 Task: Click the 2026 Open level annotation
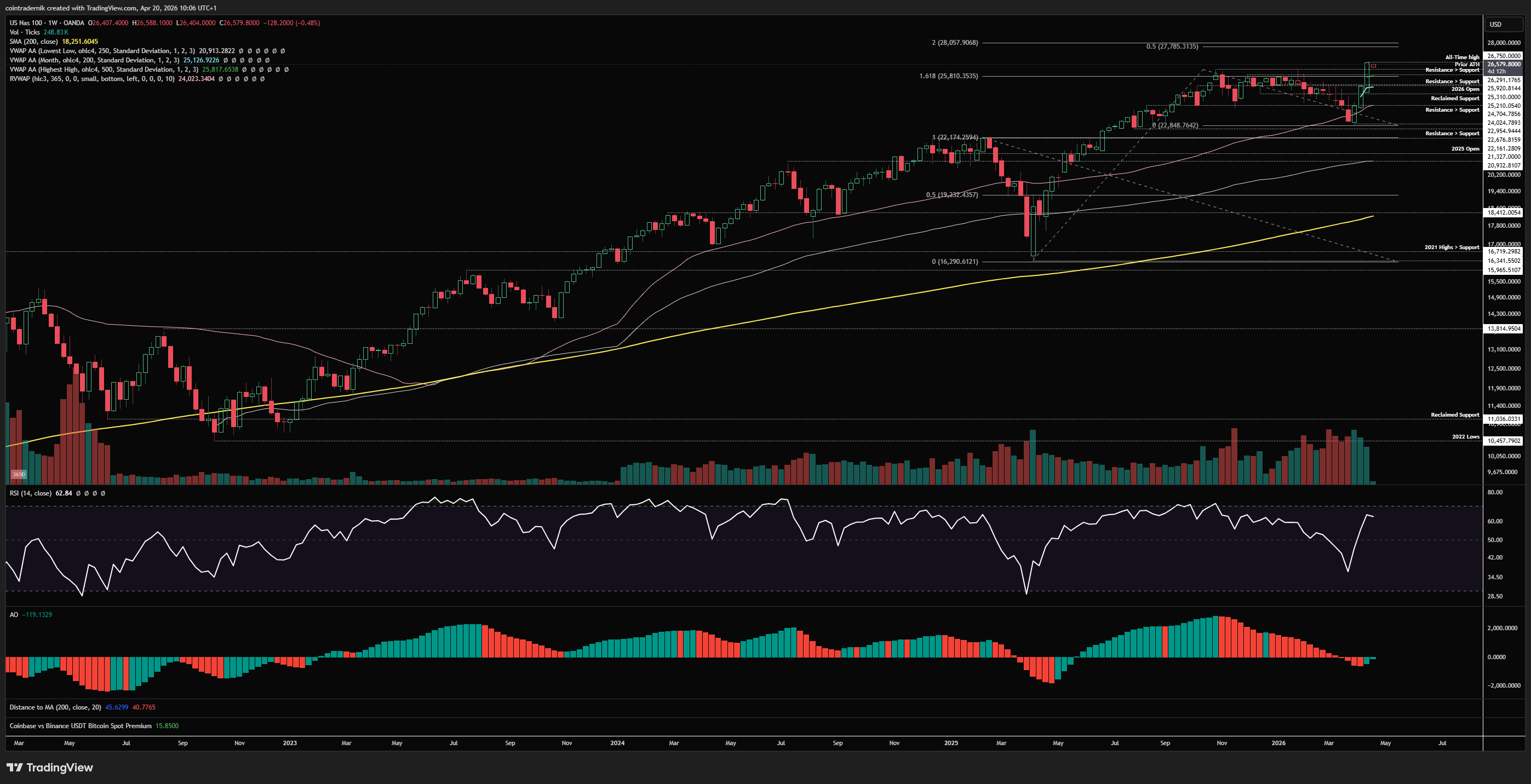tap(1465, 89)
